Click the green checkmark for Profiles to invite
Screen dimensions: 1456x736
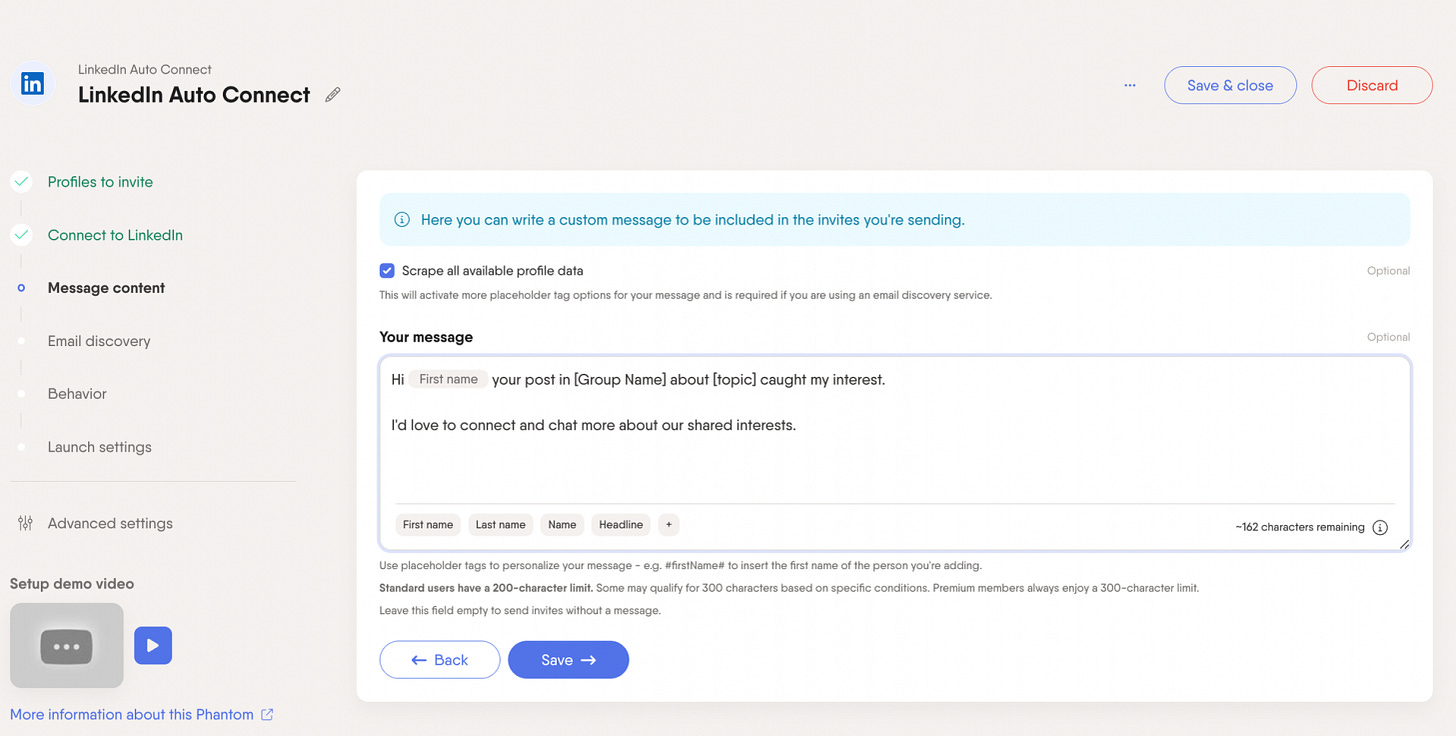click(21, 182)
